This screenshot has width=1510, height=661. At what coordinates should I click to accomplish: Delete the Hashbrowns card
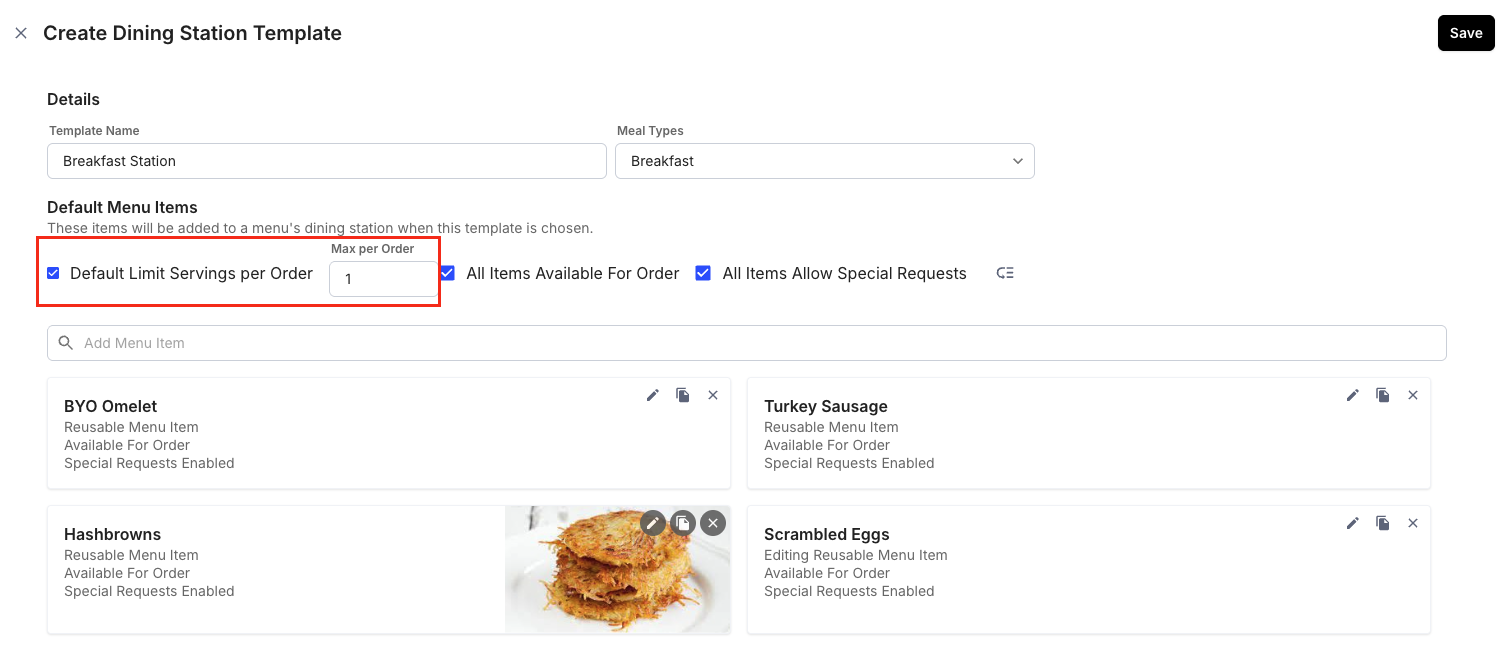coord(713,523)
